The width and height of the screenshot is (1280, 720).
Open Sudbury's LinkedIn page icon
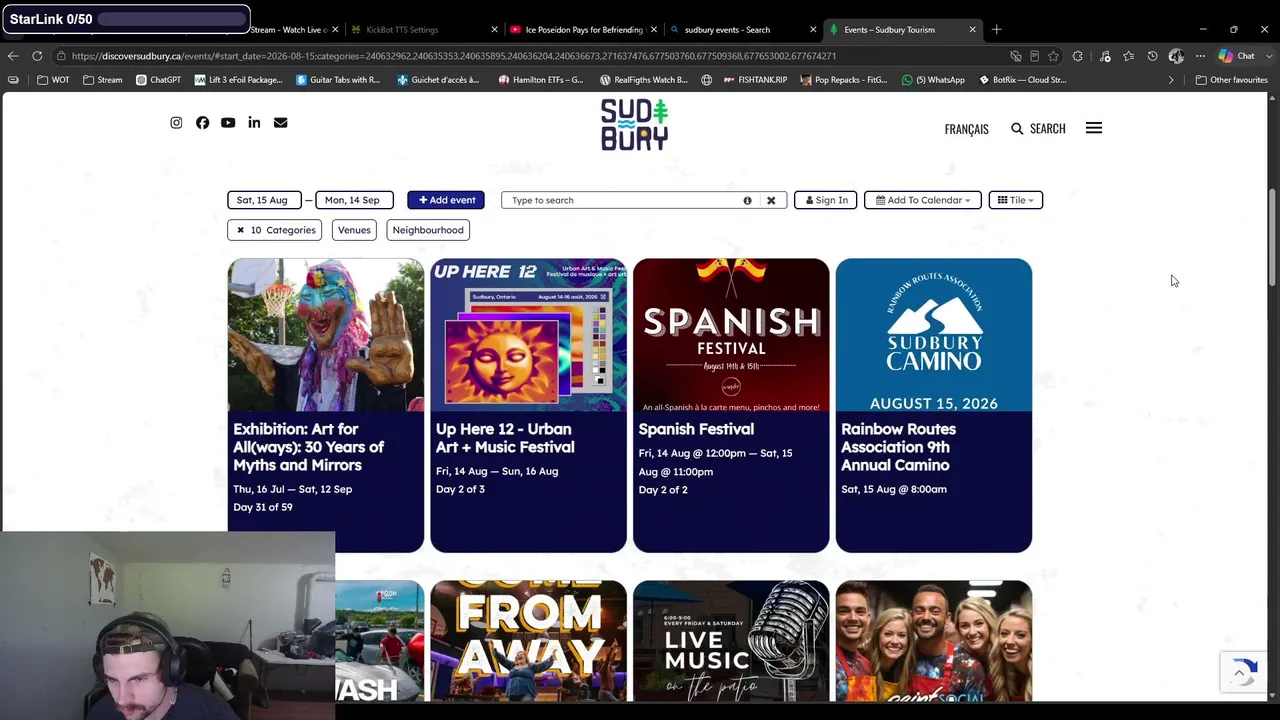coord(254,122)
